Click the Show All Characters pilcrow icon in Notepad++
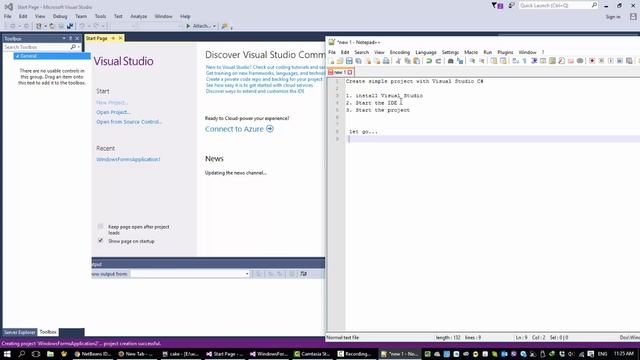Image resolution: width=640 pixels, height=360 pixels. [524, 61]
